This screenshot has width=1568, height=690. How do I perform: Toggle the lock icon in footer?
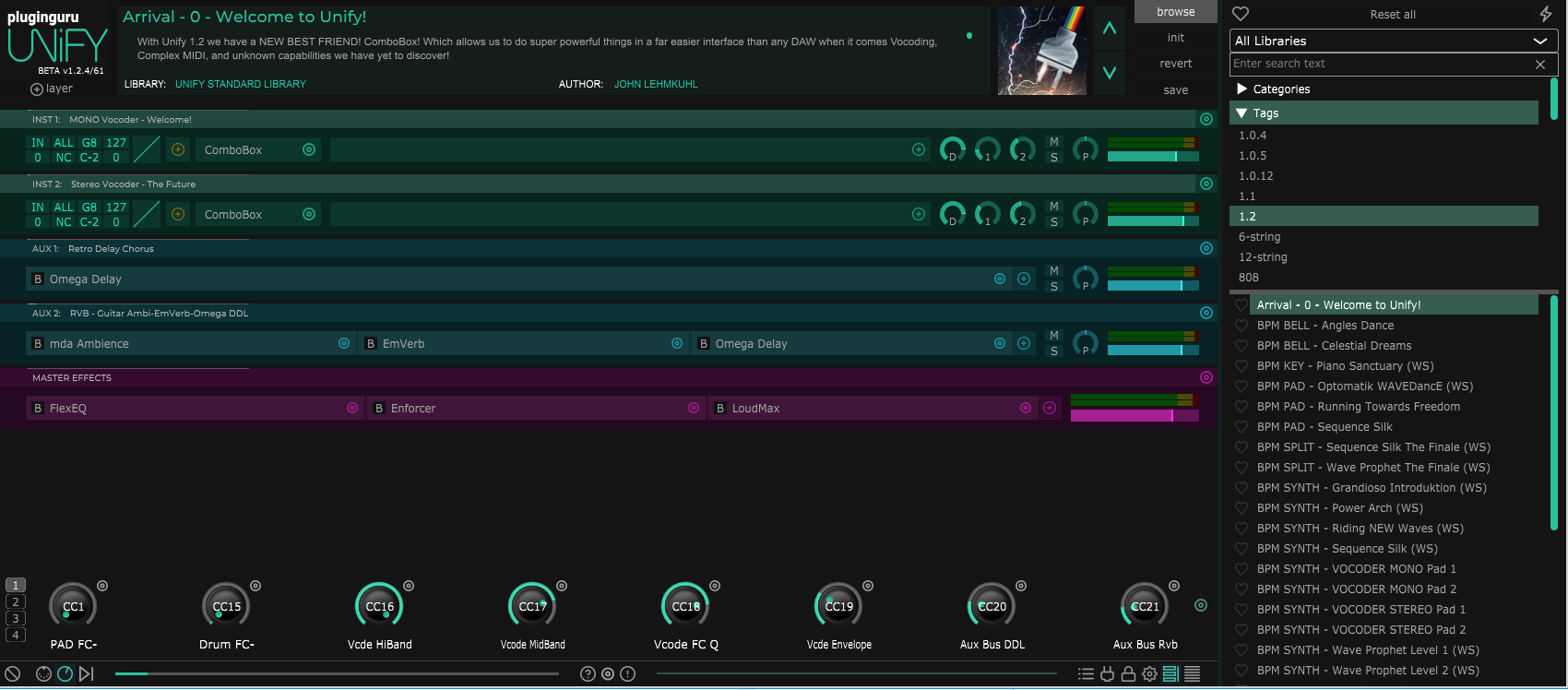point(1128,673)
